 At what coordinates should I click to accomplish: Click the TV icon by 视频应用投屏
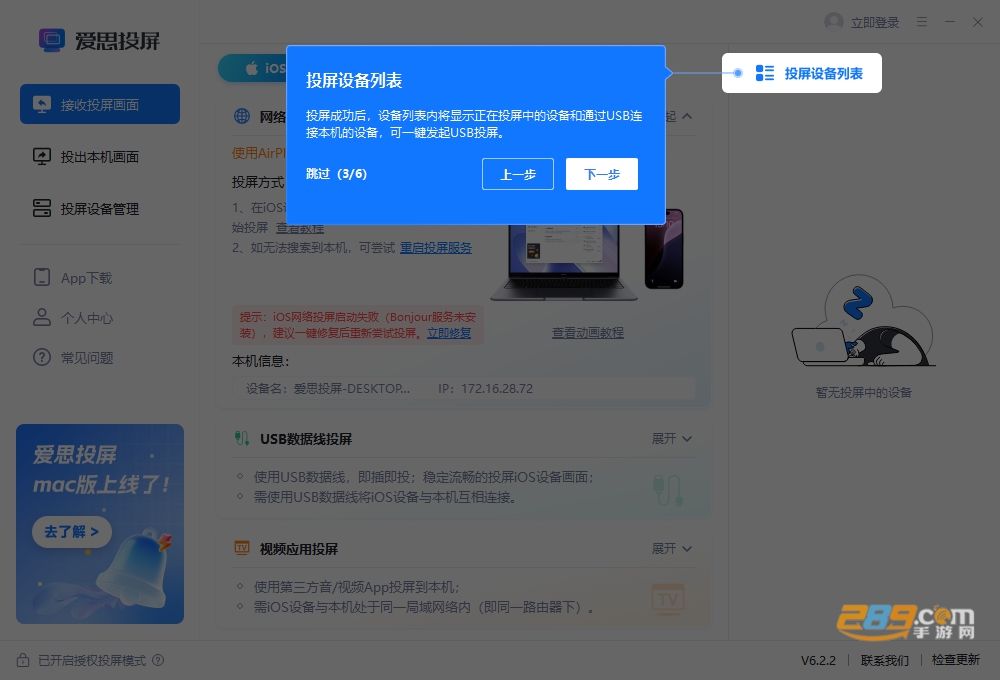[x=242, y=548]
